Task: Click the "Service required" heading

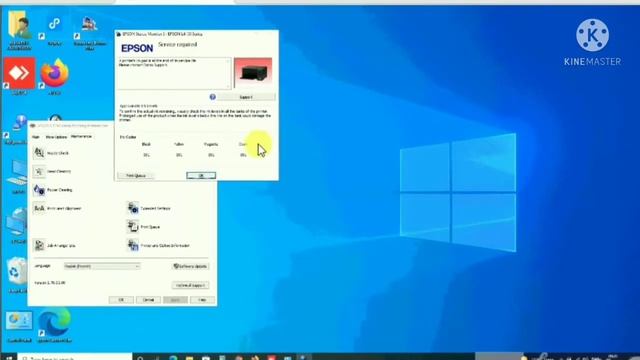Action: coord(178,44)
